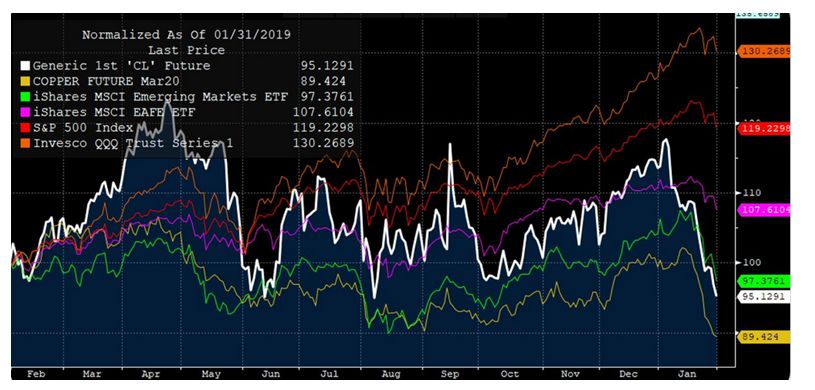Screen dimensions: 815x390
Task: Select the COPPER FUTURE Mar20 legend label
Action: (107, 81)
